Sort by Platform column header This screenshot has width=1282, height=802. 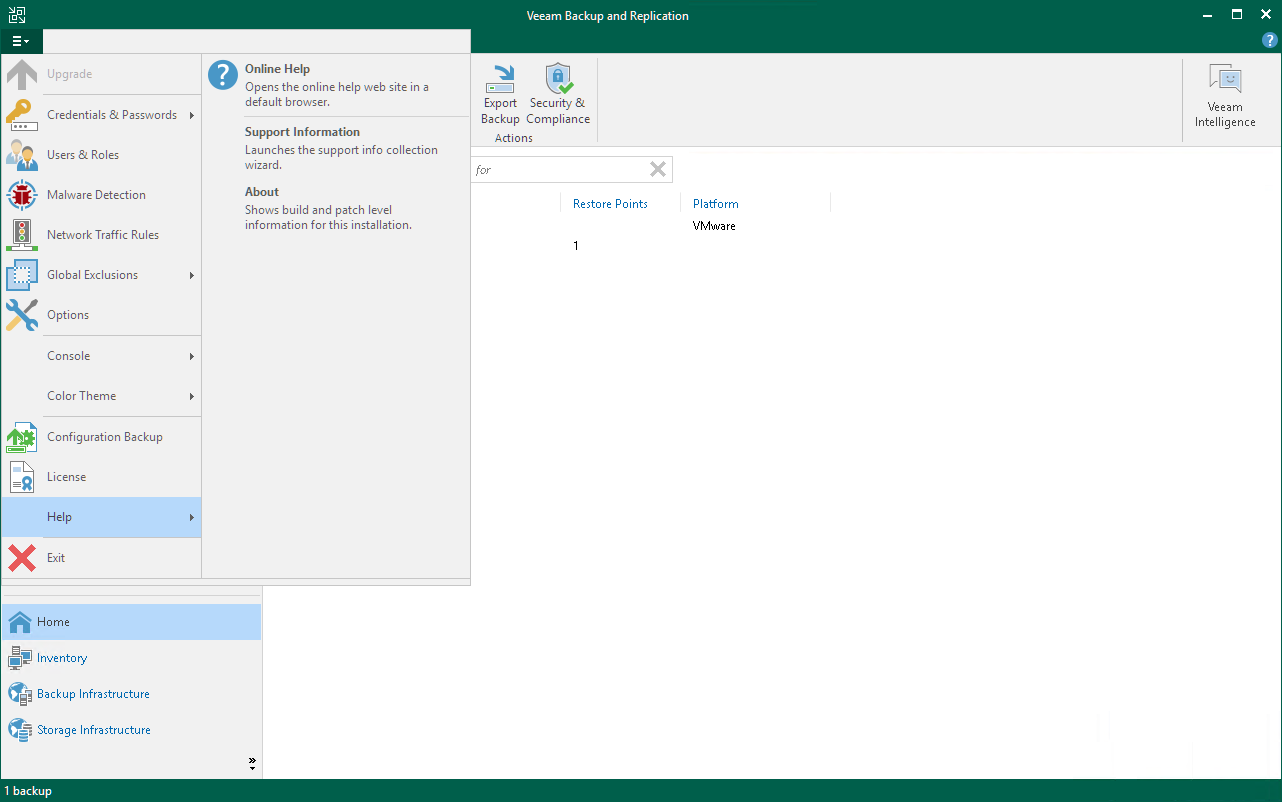716,204
